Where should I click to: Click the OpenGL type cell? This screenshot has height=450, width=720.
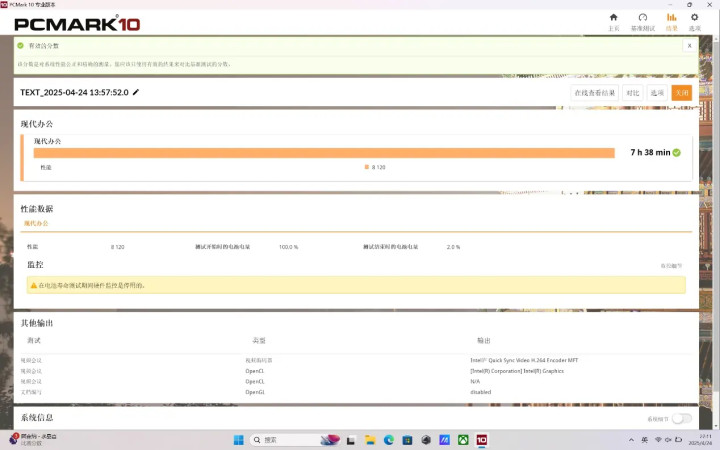pyautogui.click(x=255, y=392)
